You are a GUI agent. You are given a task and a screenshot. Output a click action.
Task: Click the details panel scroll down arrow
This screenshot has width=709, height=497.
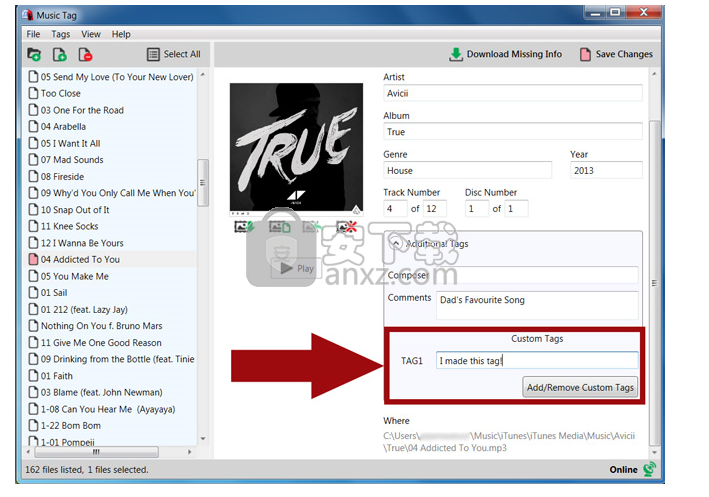(x=654, y=452)
